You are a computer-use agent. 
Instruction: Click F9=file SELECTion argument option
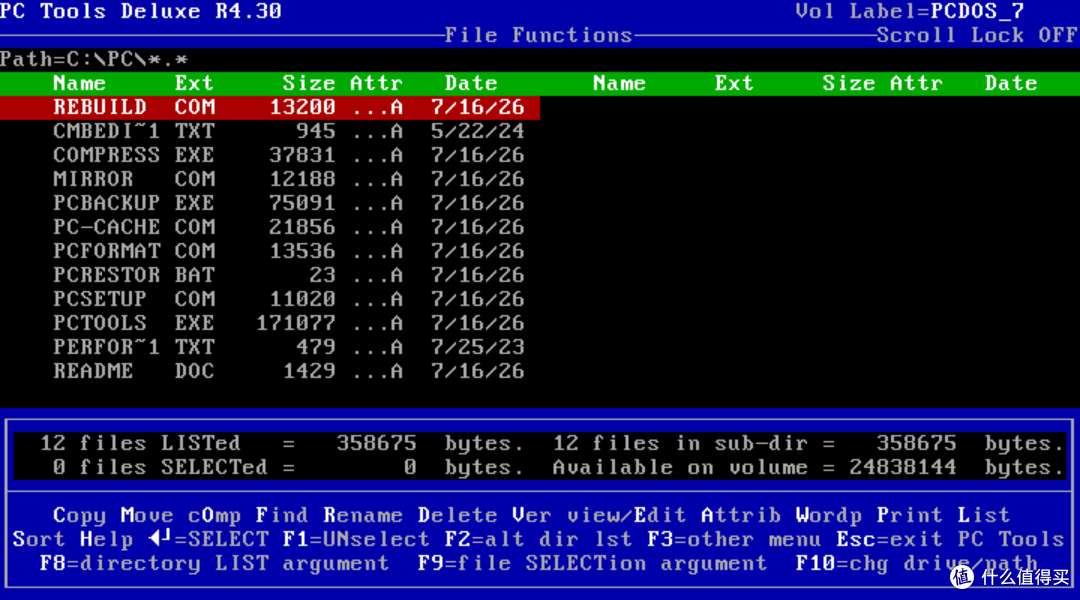point(592,563)
